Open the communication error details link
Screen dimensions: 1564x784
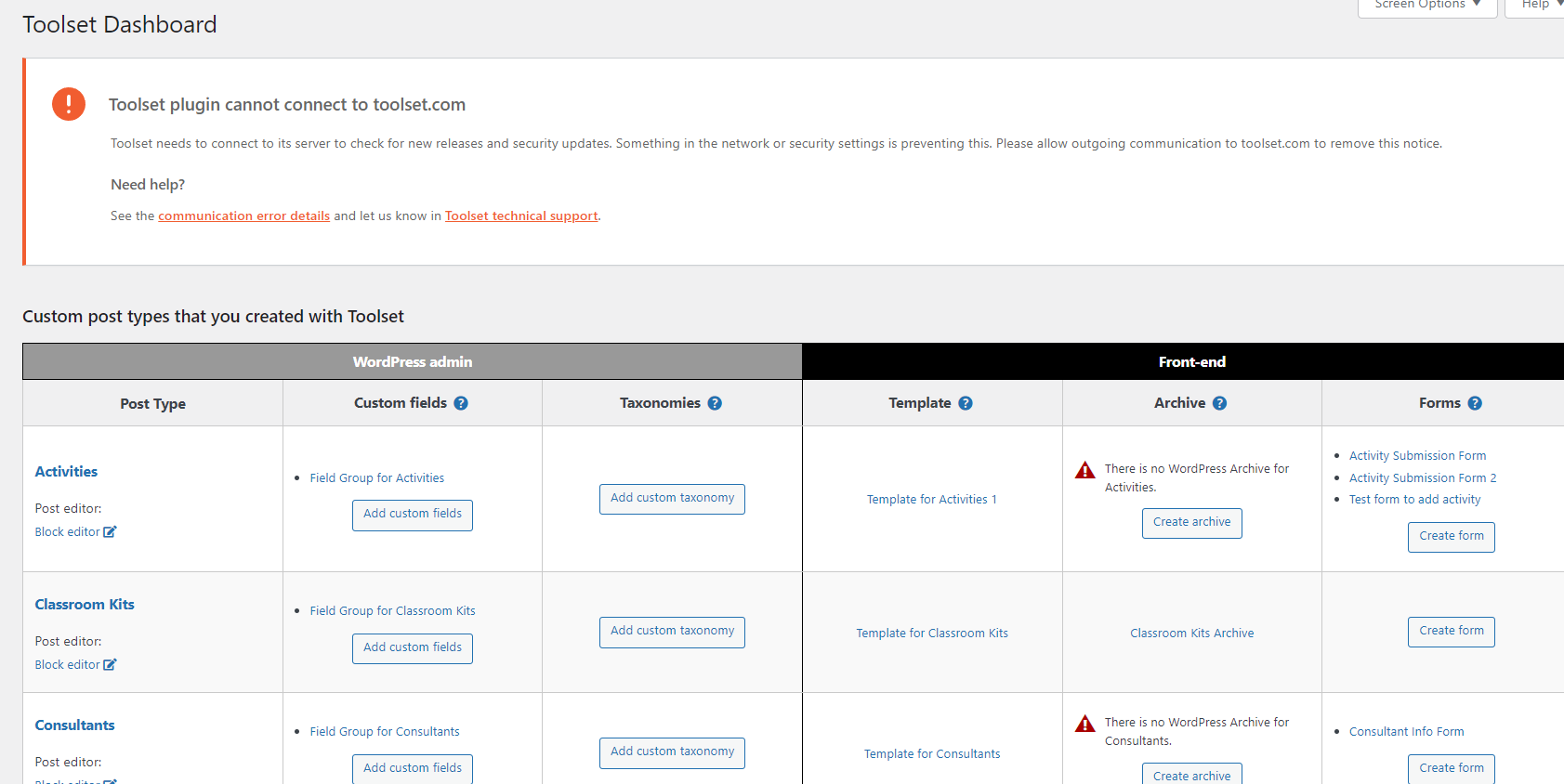tap(243, 216)
